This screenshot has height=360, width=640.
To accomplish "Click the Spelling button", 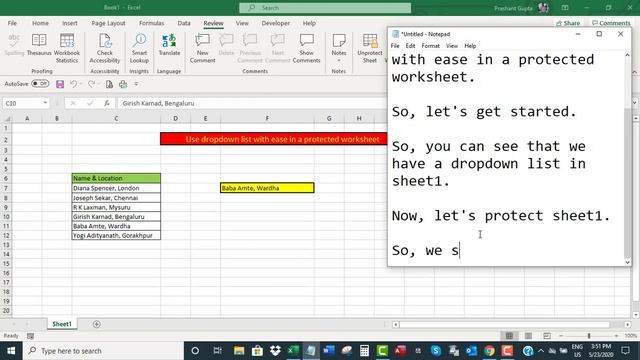I will click(x=14, y=45).
